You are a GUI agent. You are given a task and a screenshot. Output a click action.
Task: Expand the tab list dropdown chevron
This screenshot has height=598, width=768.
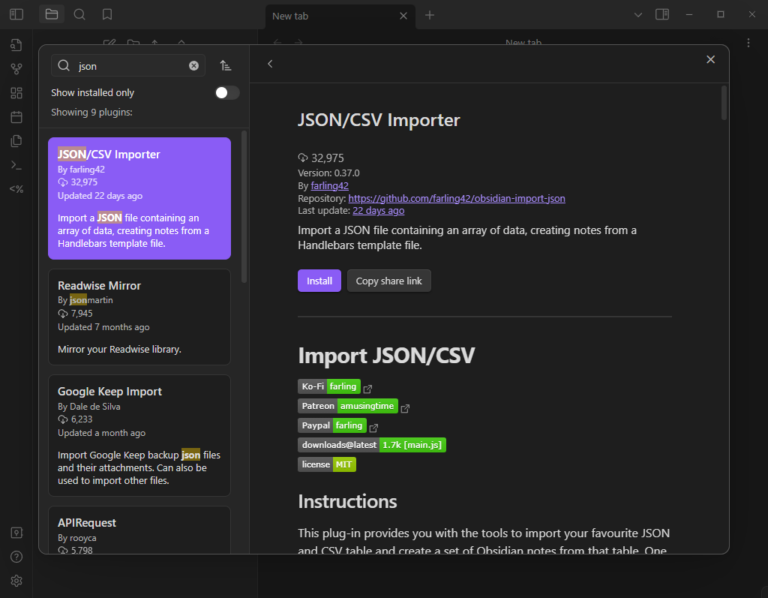point(638,15)
